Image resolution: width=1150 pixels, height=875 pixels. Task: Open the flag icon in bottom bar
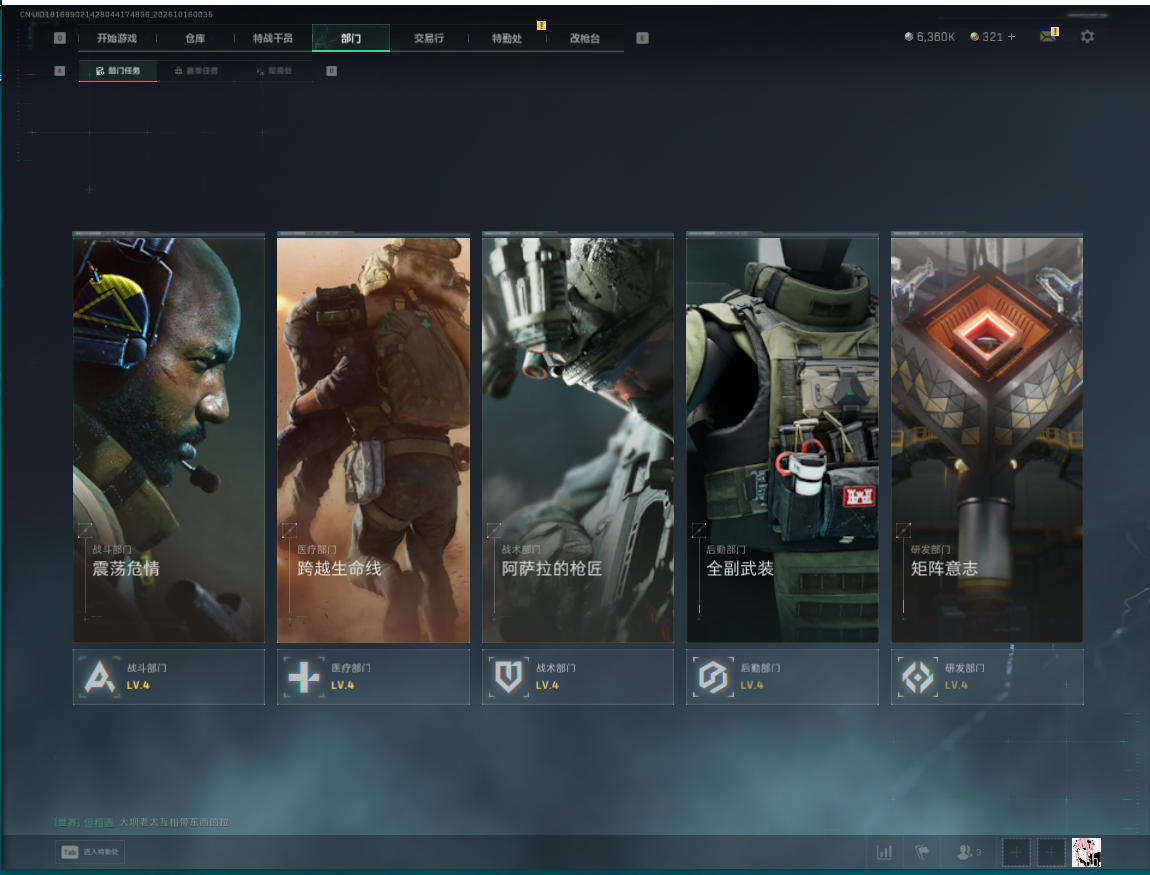tap(923, 852)
